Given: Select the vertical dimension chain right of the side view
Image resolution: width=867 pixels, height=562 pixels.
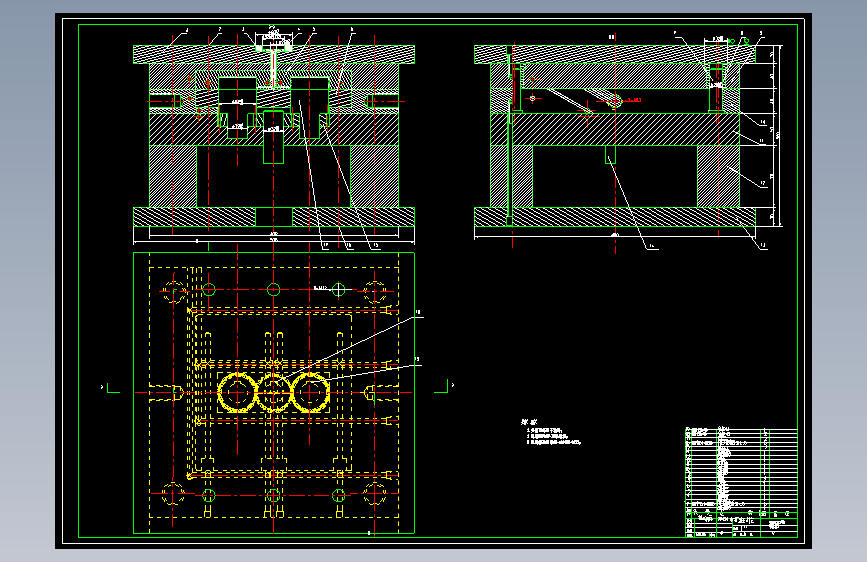Looking at the screenshot, I should coord(775,136).
